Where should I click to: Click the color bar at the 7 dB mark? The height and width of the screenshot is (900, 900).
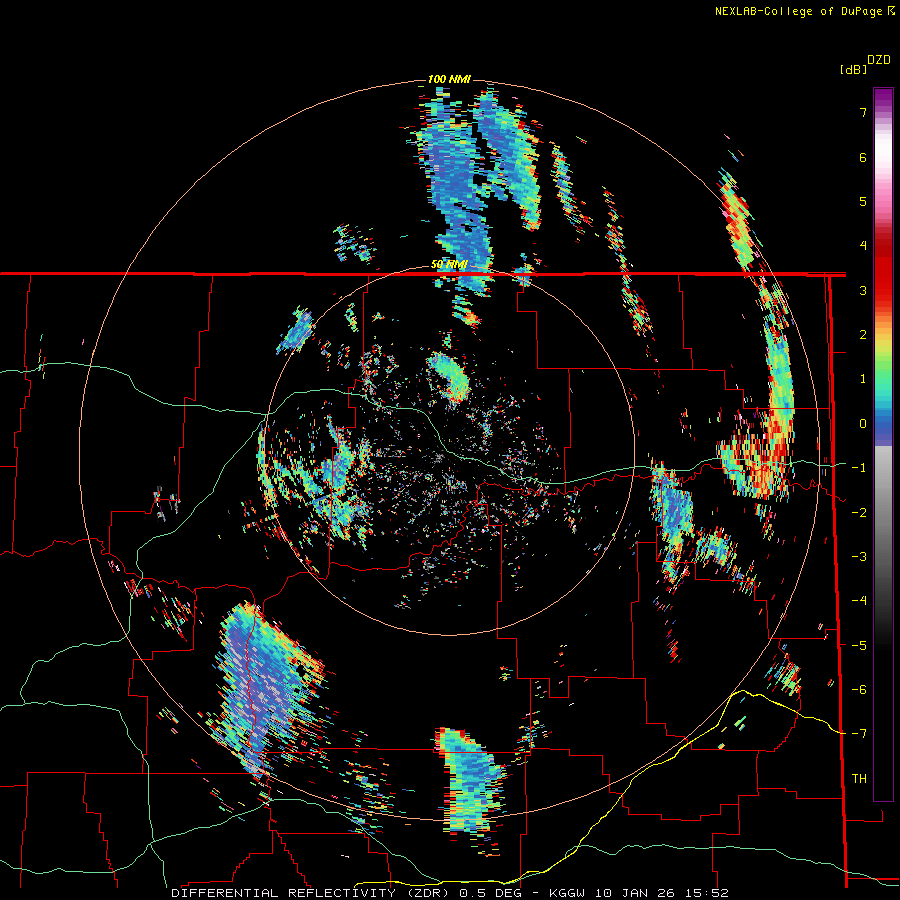point(883,112)
